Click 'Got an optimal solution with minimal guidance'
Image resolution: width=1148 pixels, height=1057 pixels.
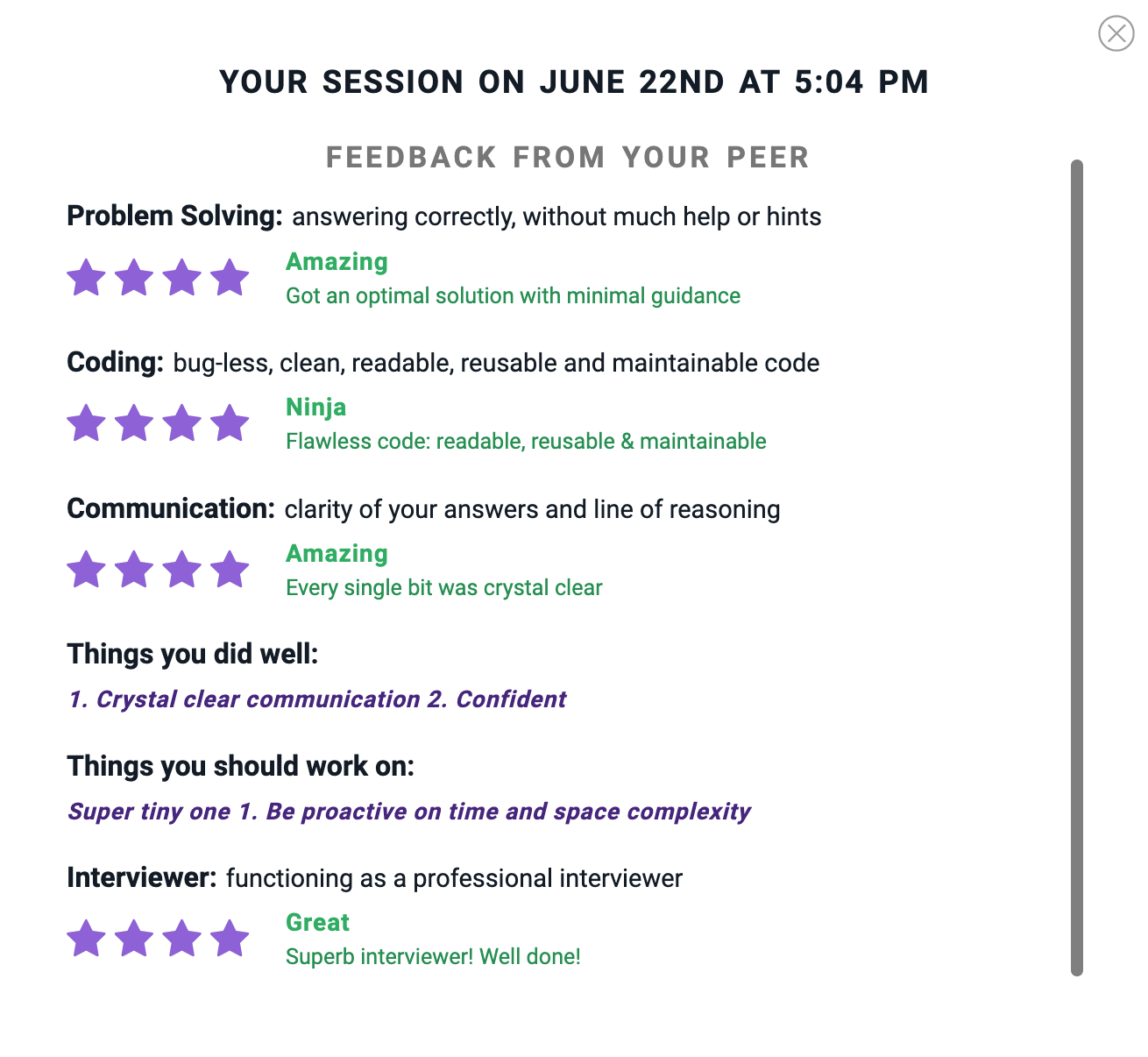point(513,295)
